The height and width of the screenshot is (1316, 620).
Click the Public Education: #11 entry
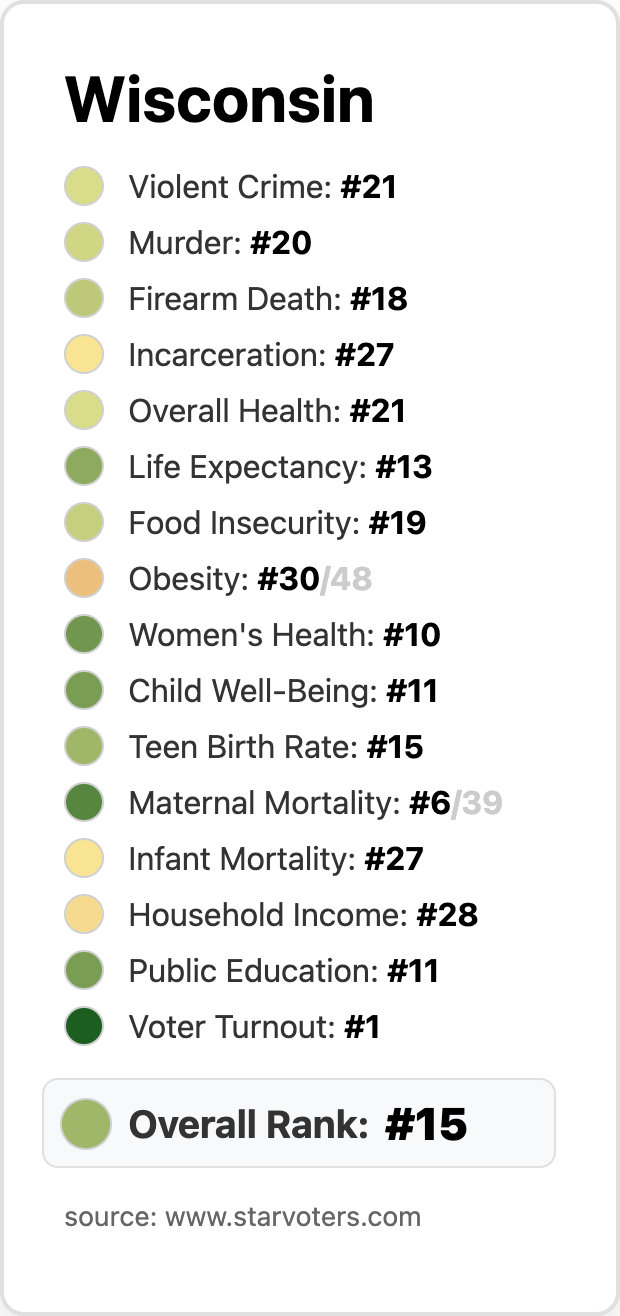[284, 971]
